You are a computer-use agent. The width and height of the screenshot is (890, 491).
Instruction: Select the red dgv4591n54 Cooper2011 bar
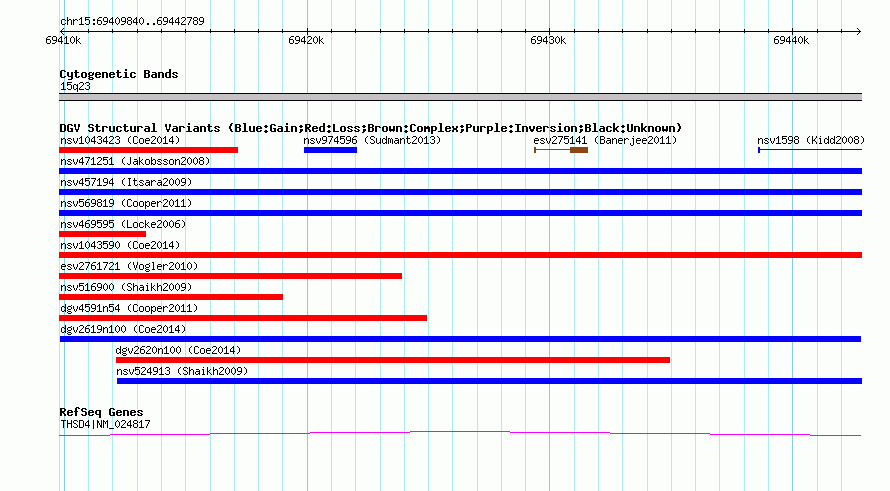[243, 318]
